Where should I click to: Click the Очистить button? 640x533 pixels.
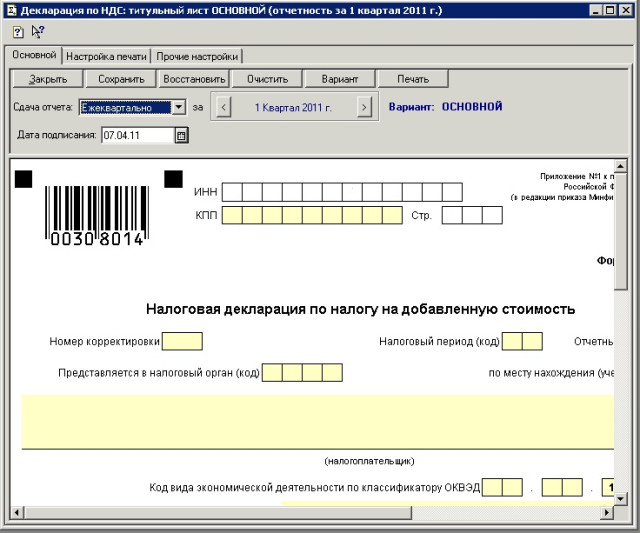coord(267,79)
